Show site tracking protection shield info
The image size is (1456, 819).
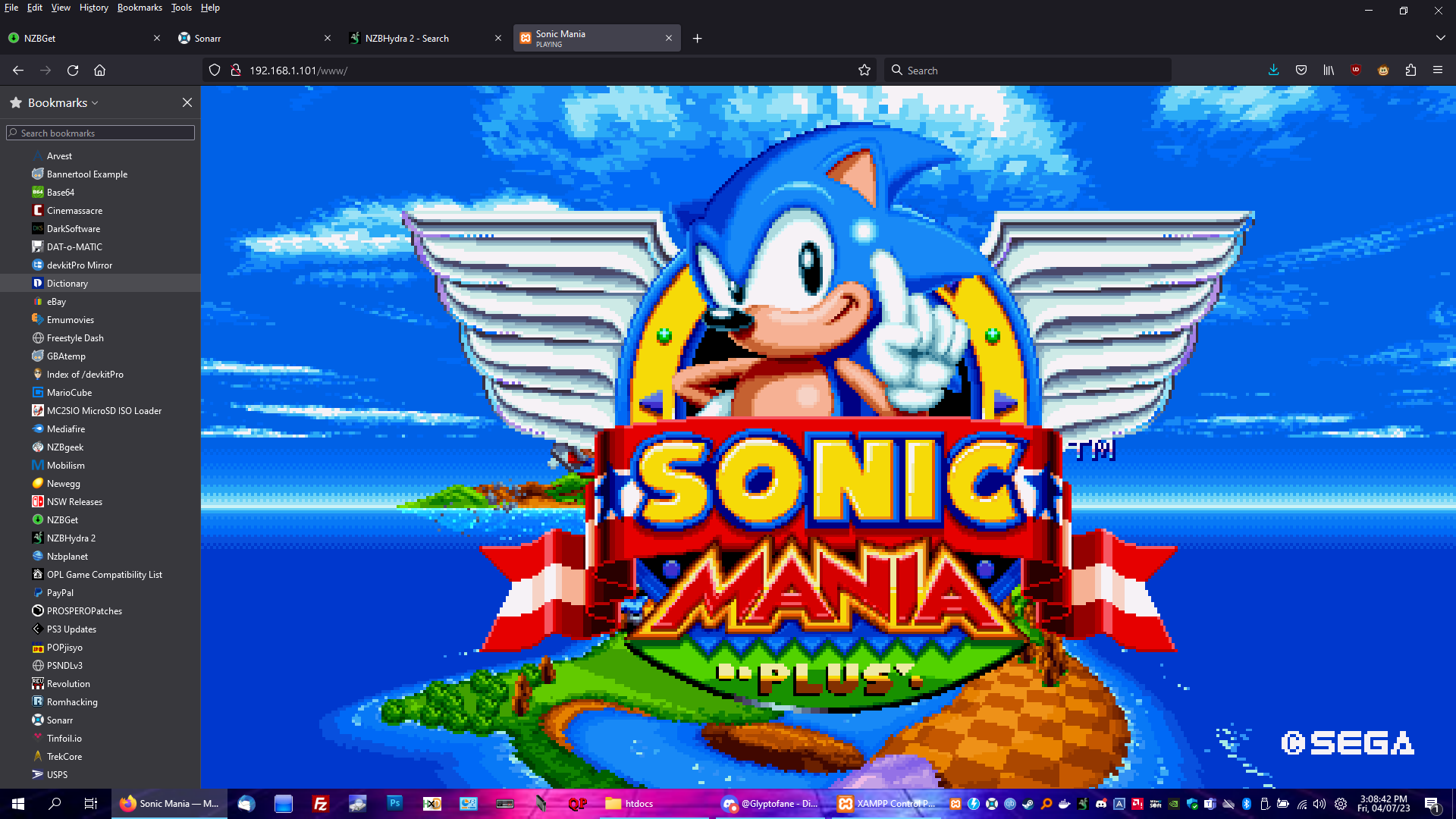[x=215, y=71]
